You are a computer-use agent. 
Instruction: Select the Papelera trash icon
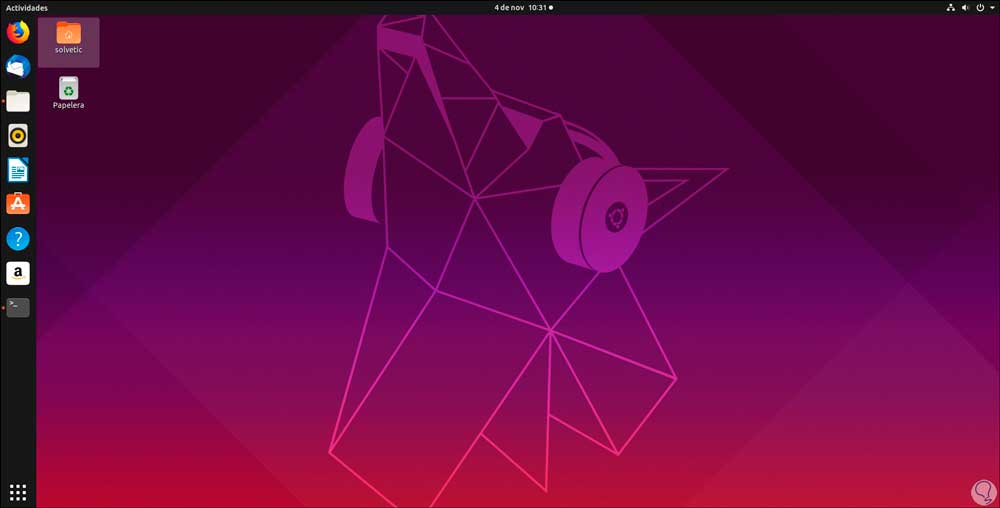[x=68, y=93]
